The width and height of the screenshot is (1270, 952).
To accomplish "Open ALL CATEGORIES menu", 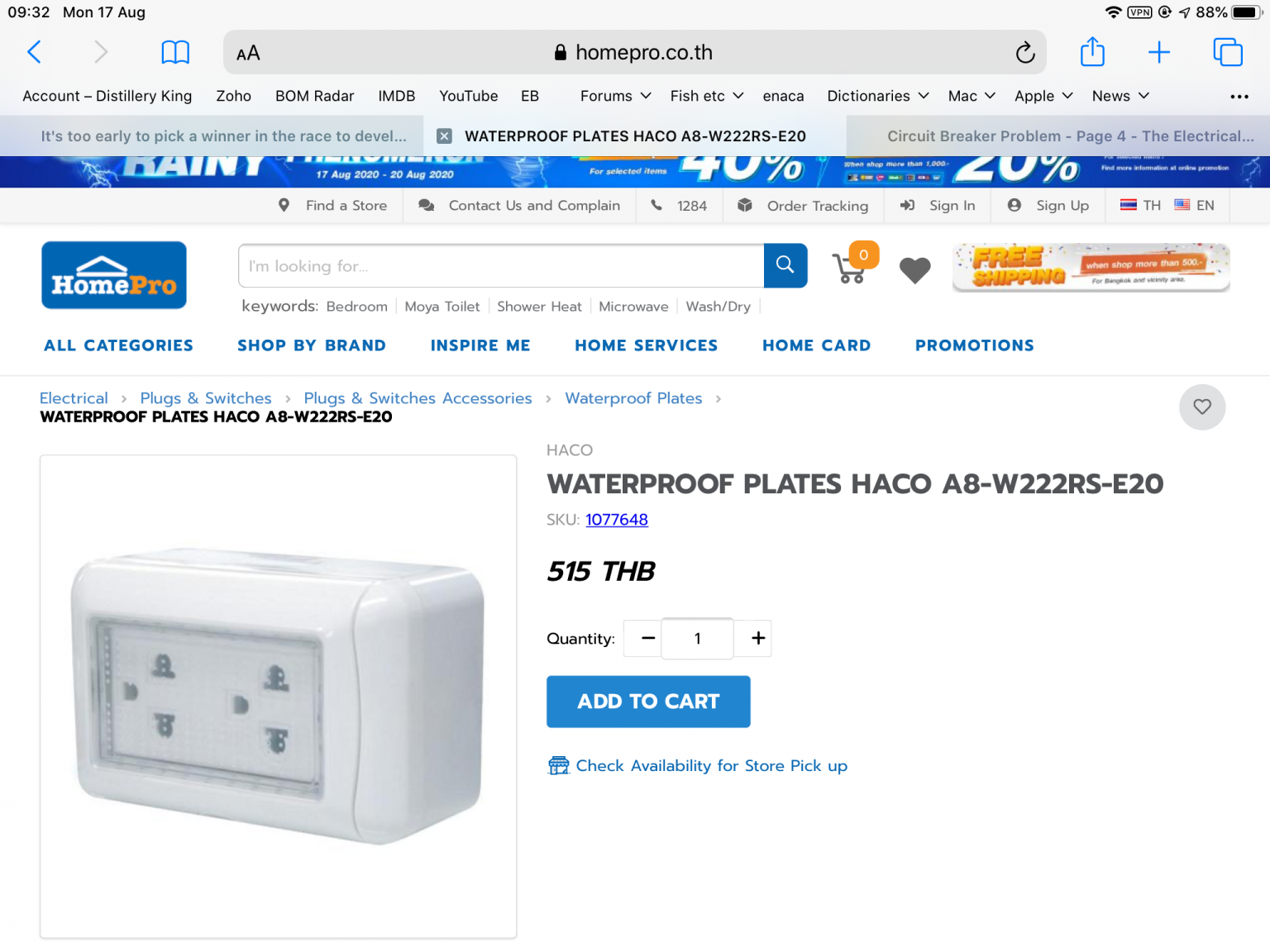I will click(119, 345).
